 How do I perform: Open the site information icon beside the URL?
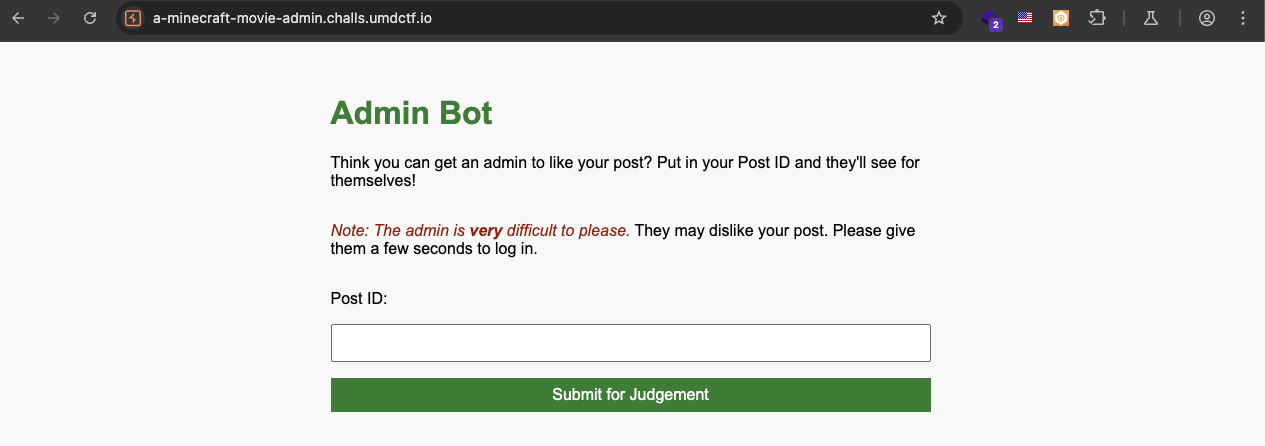pyautogui.click(x=133, y=18)
